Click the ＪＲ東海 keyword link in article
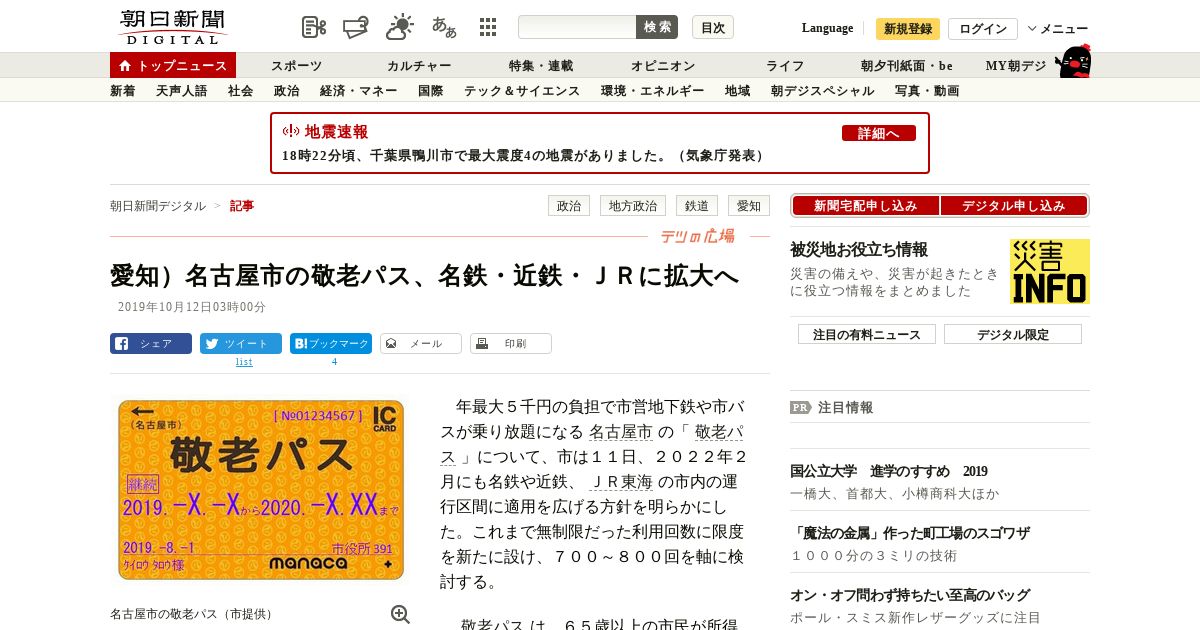The height and width of the screenshot is (630, 1200). pyautogui.click(x=623, y=483)
